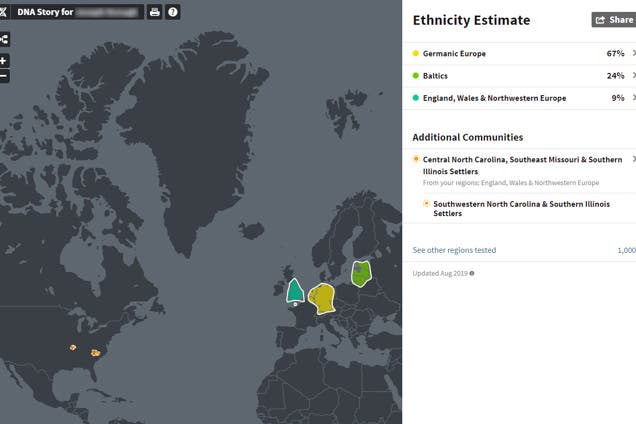The width and height of the screenshot is (636, 424).
Task: Open England, Wales & Northwestern Europe row
Action: point(519,98)
